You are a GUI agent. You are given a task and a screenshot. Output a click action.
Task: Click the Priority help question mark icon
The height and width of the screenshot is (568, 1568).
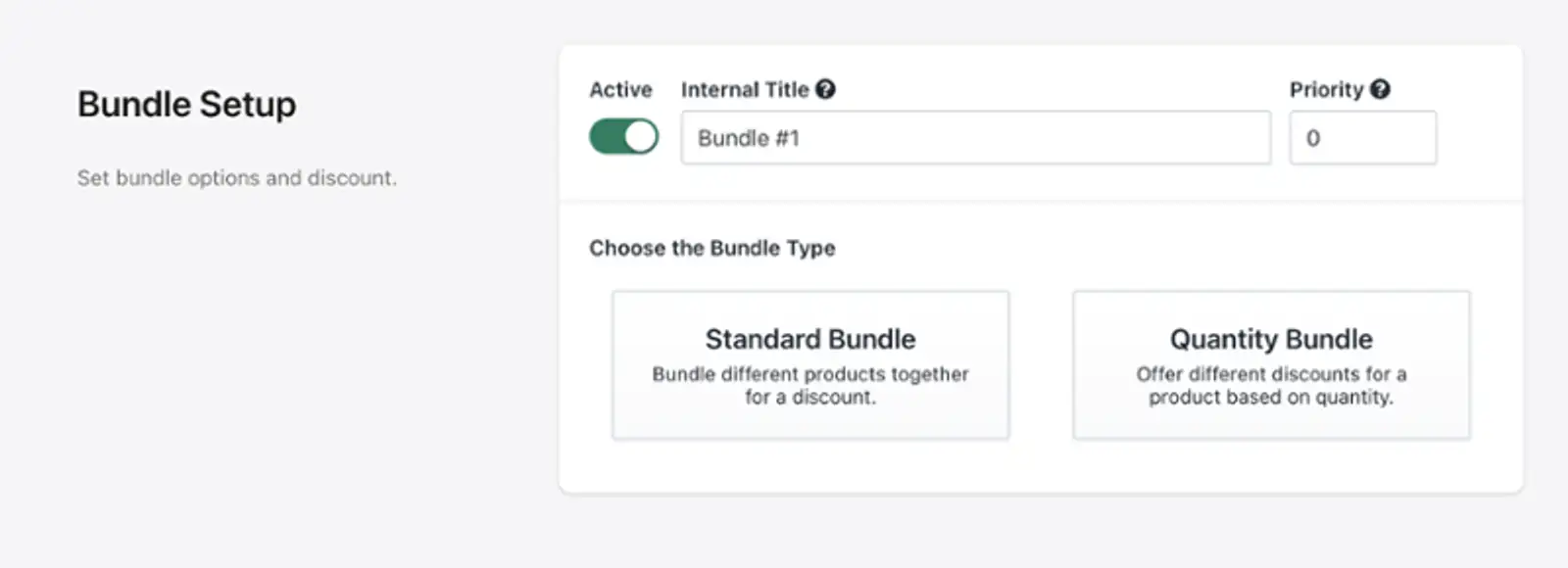pyautogui.click(x=1380, y=89)
